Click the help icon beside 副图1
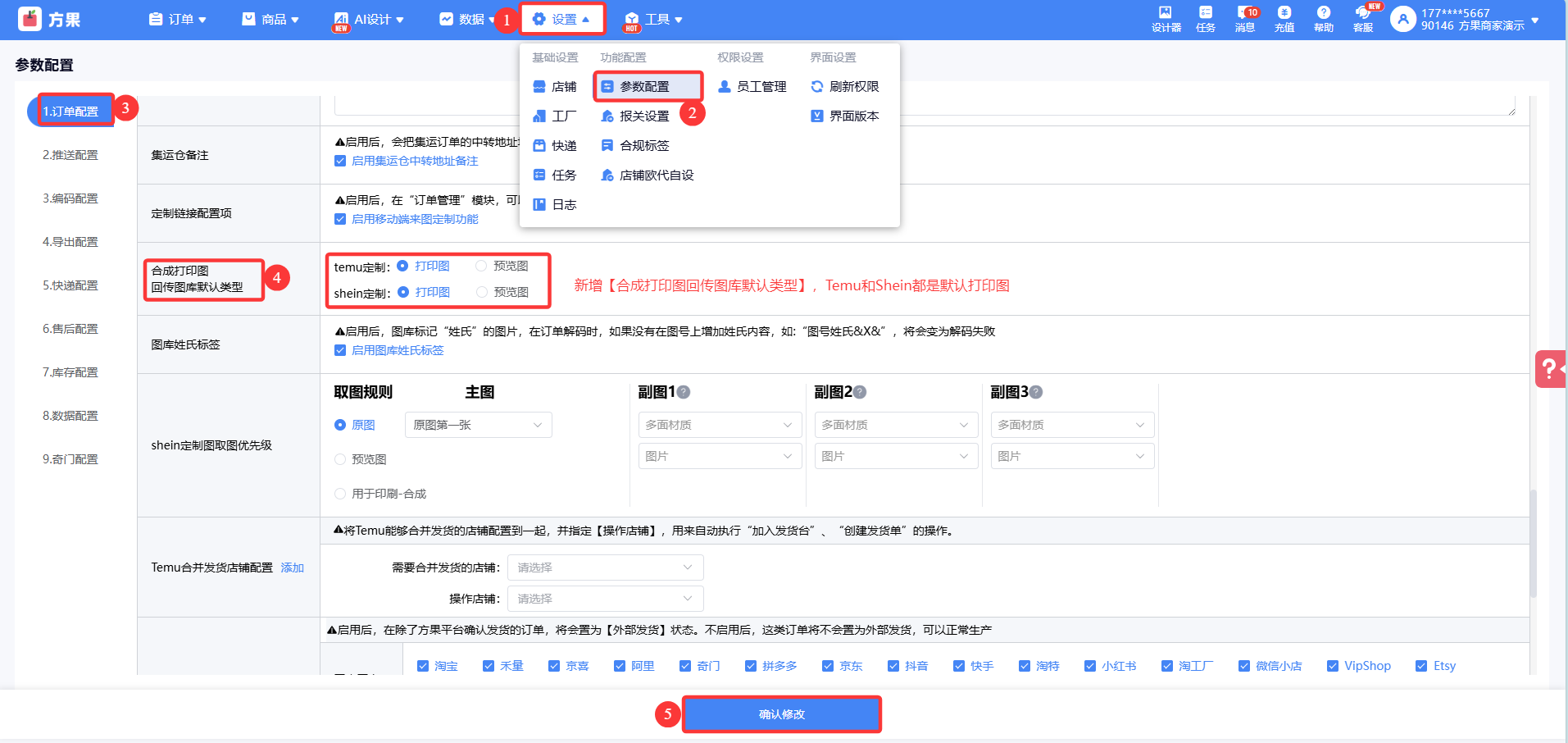 (x=684, y=392)
